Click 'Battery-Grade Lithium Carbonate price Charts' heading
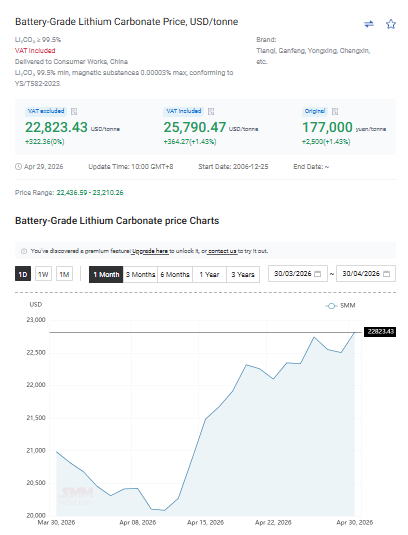The image size is (408, 535). click(117, 221)
